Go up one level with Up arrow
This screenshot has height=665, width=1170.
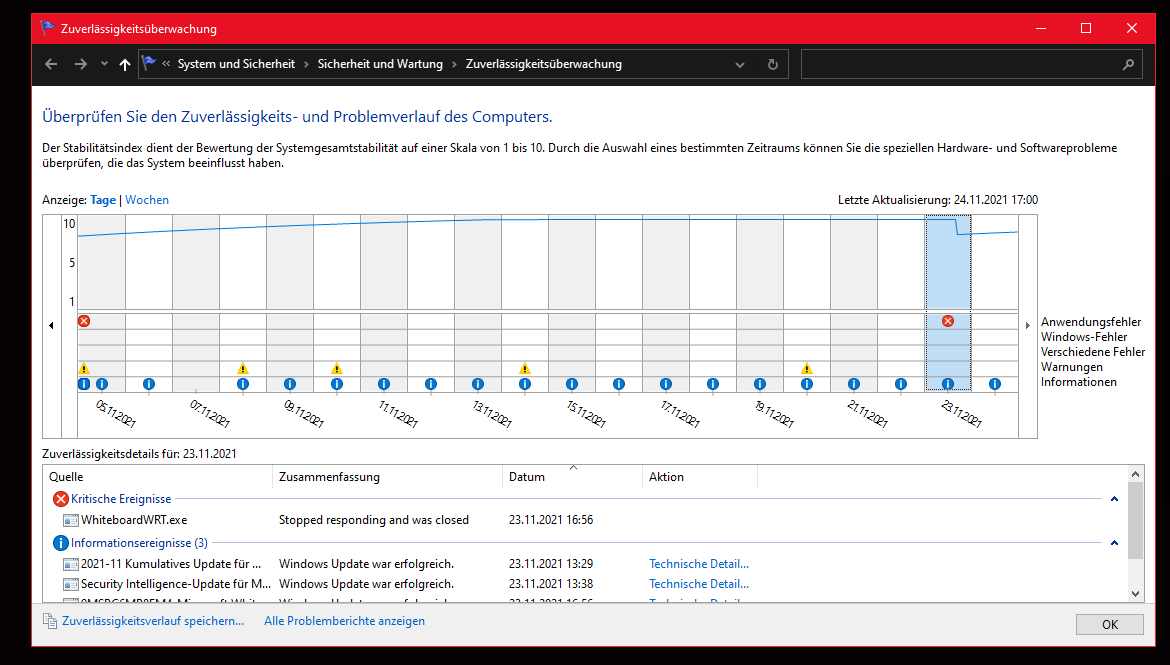(125, 64)
